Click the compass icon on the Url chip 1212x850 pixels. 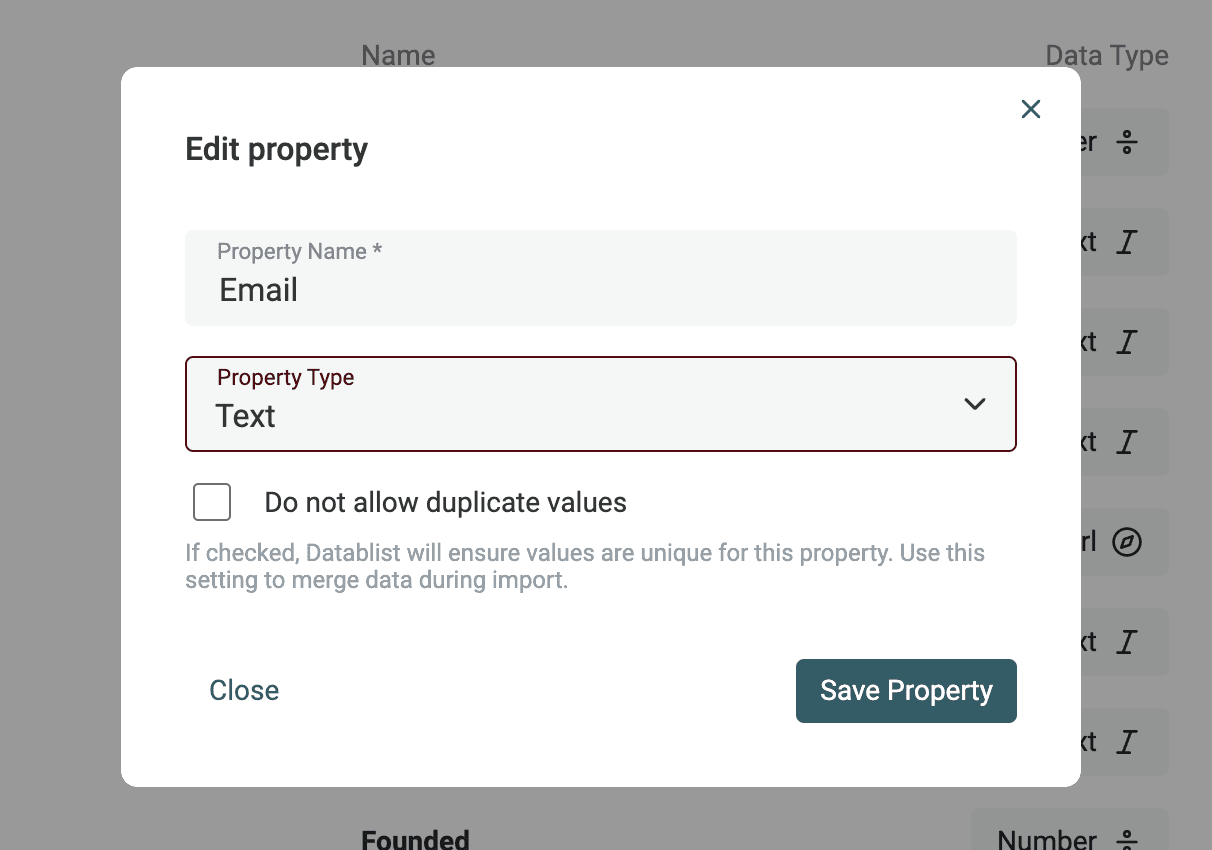(x=1127, y=542)
